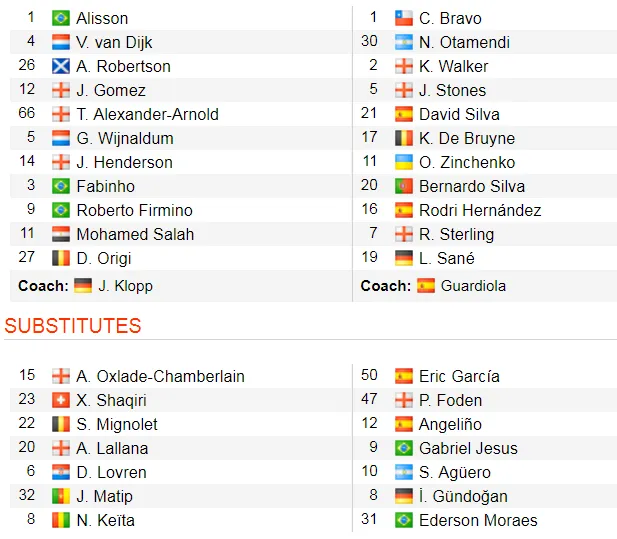Click the Scotland flag next to A. Robertson
This screenshot has height=539, width=617.
point(60,66)
